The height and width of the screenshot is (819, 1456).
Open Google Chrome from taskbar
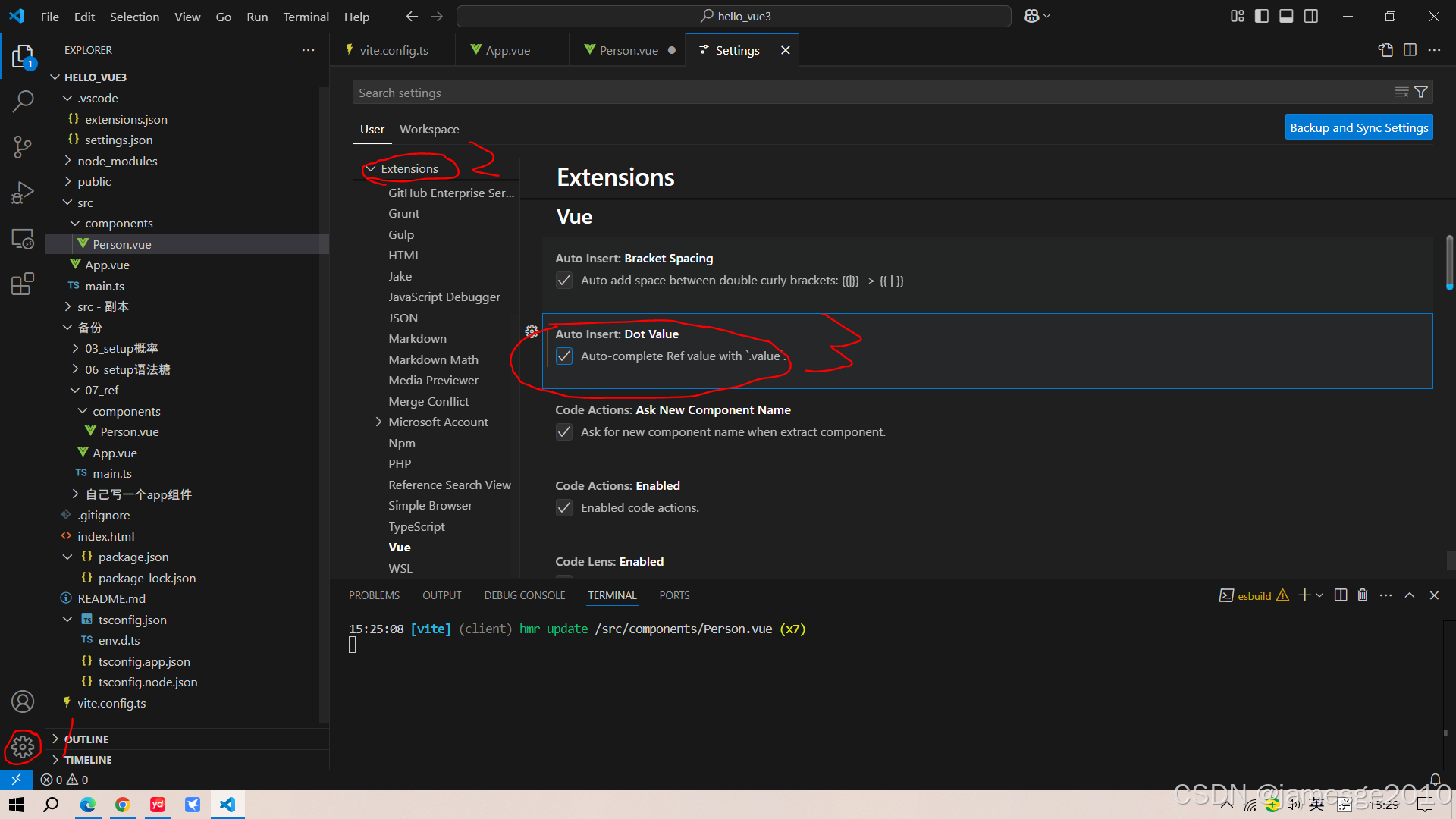(122, 805)
